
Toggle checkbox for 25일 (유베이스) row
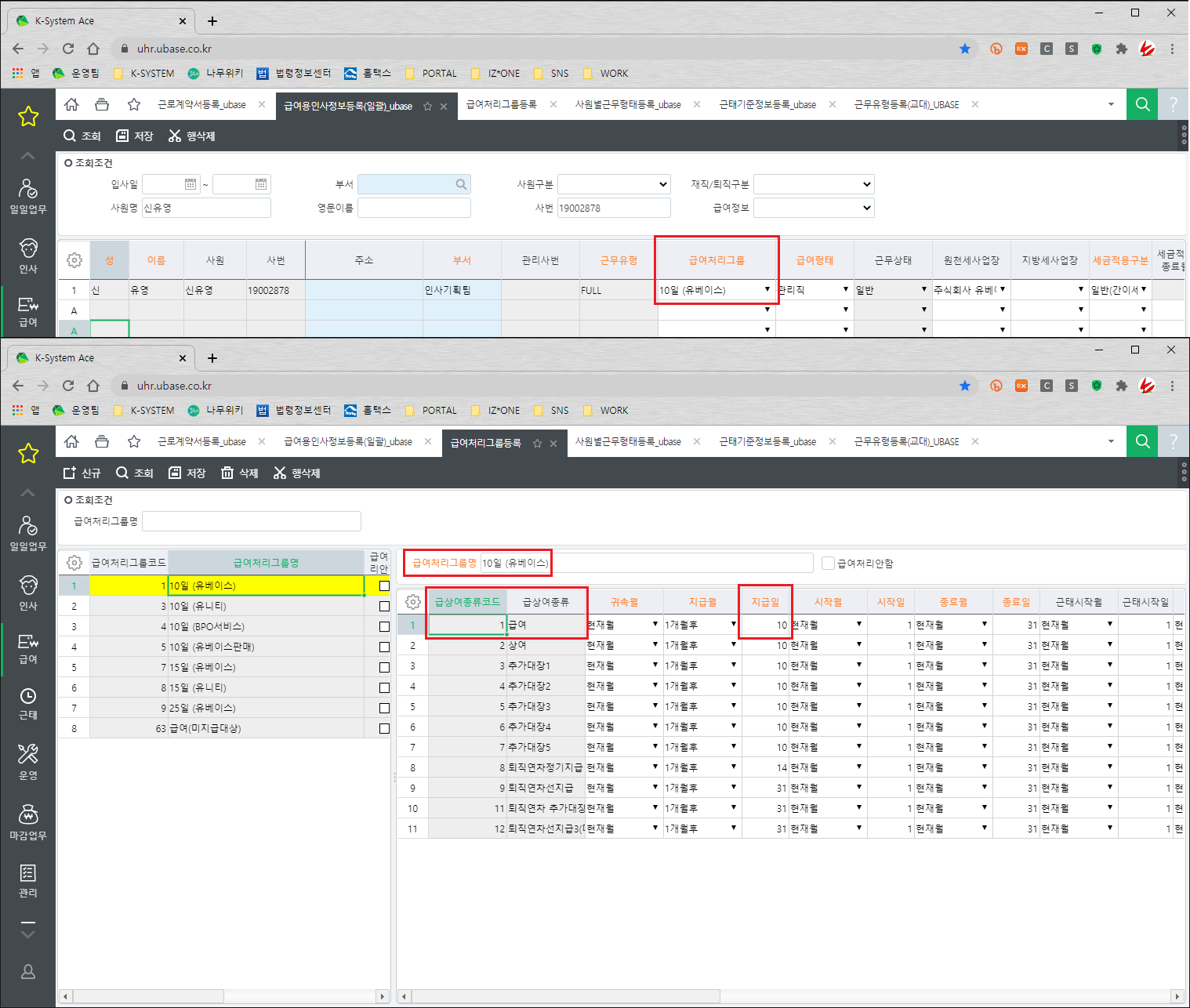click(384, 708)
